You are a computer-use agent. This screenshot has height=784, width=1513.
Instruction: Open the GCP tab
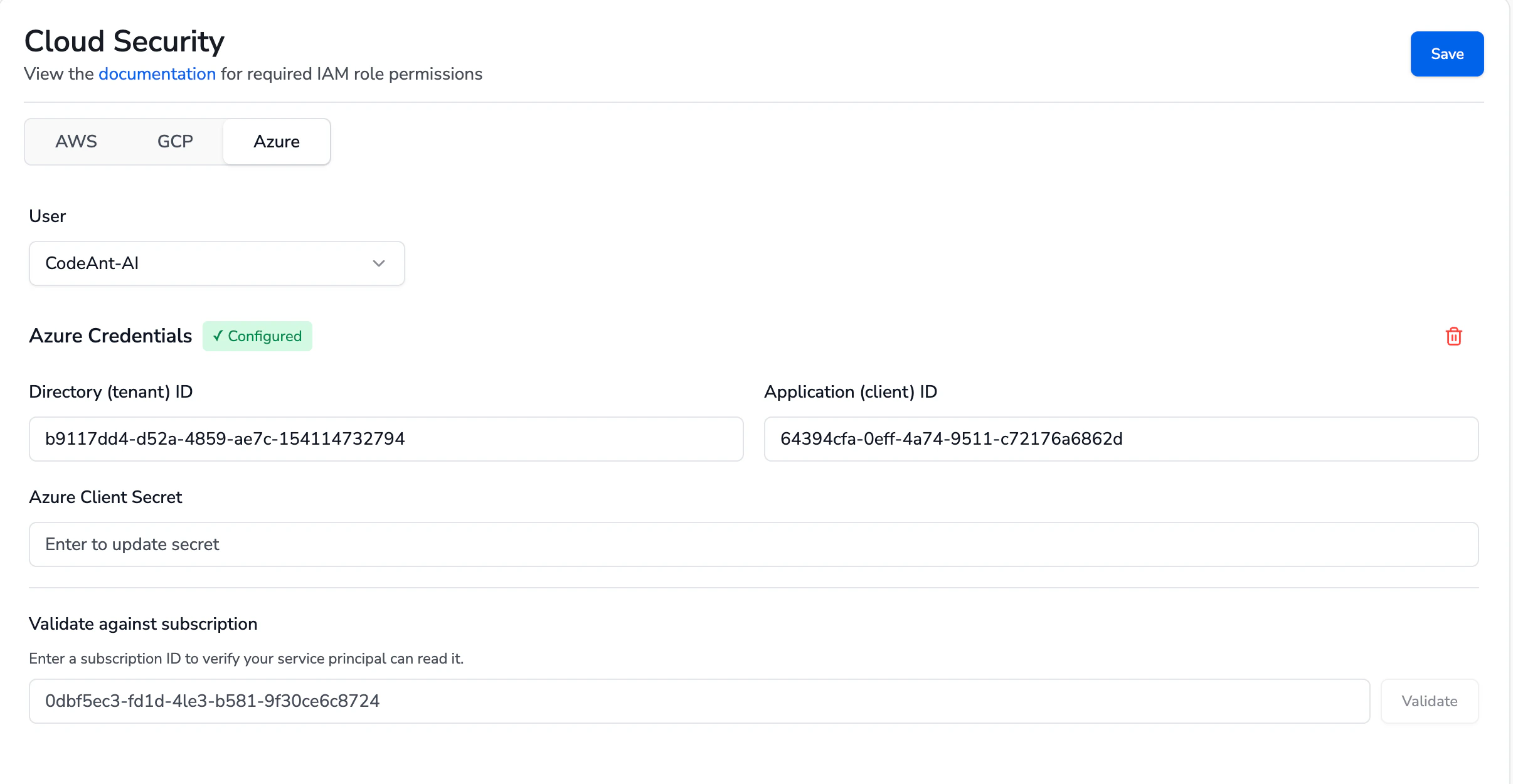[175, 141]
